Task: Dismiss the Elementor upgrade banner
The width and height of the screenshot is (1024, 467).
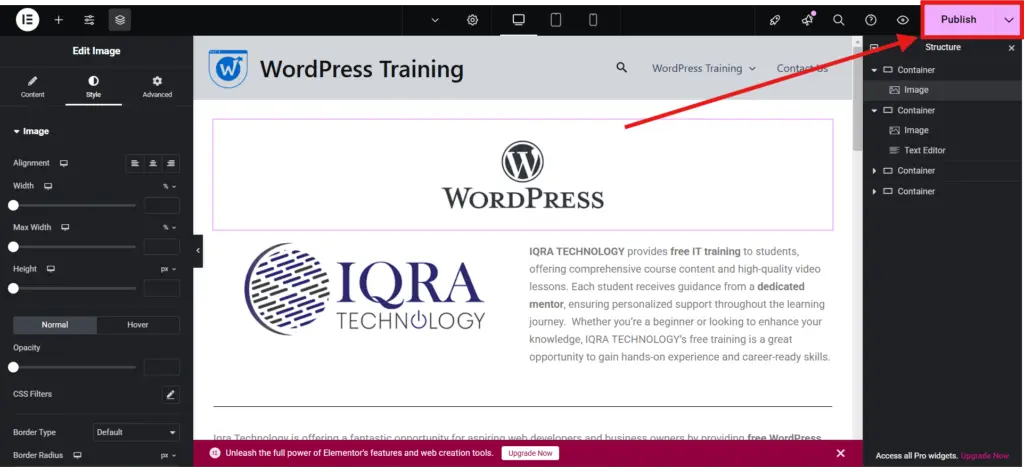Action: pos(840,453)
